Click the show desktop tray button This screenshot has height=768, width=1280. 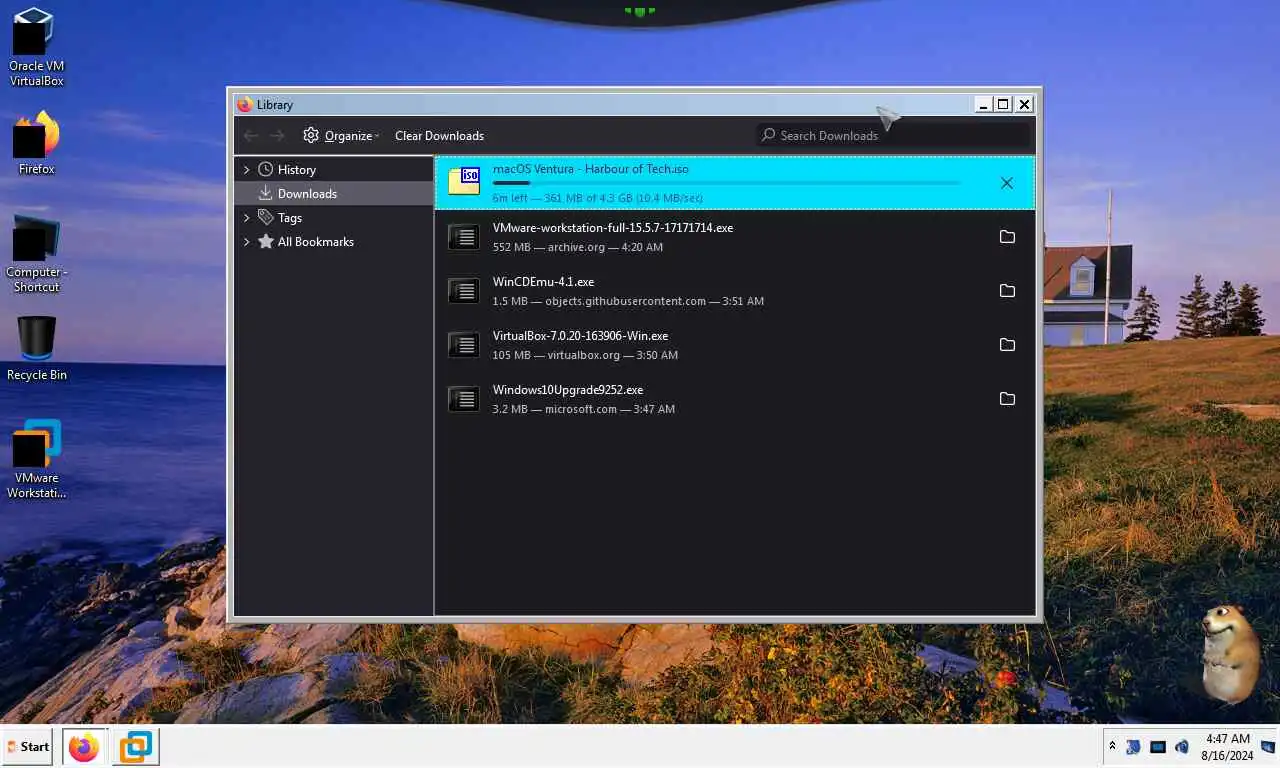coord(1268,747)
